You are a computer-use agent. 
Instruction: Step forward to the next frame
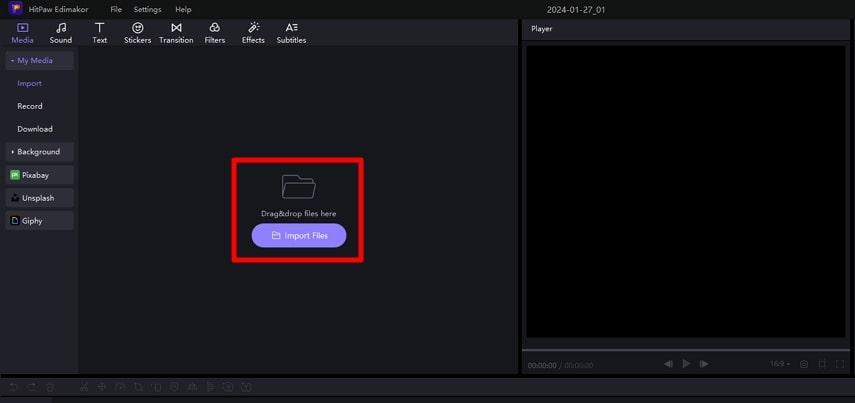(705, 364)
